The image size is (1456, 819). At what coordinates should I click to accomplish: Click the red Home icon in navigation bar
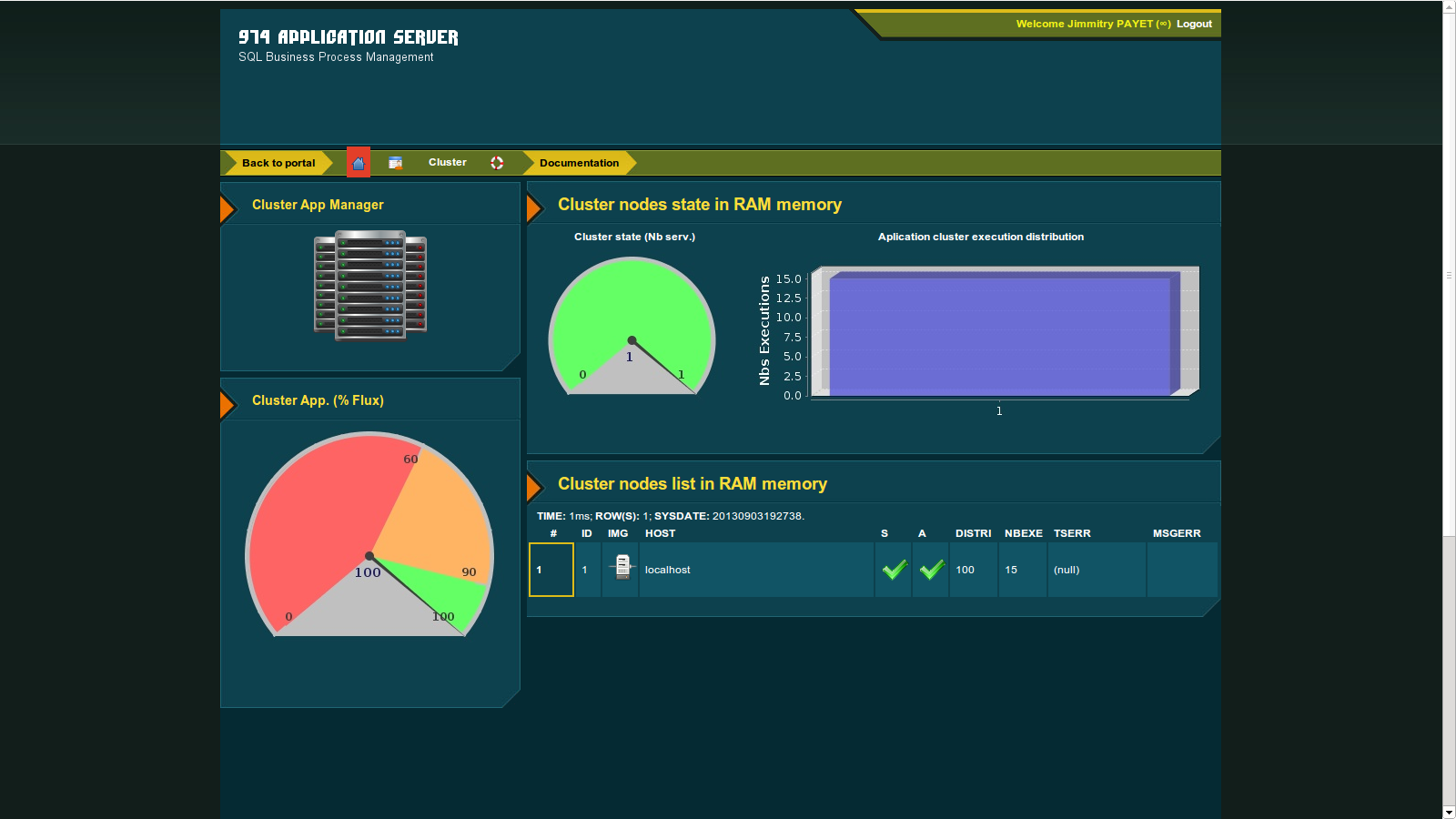359,163
